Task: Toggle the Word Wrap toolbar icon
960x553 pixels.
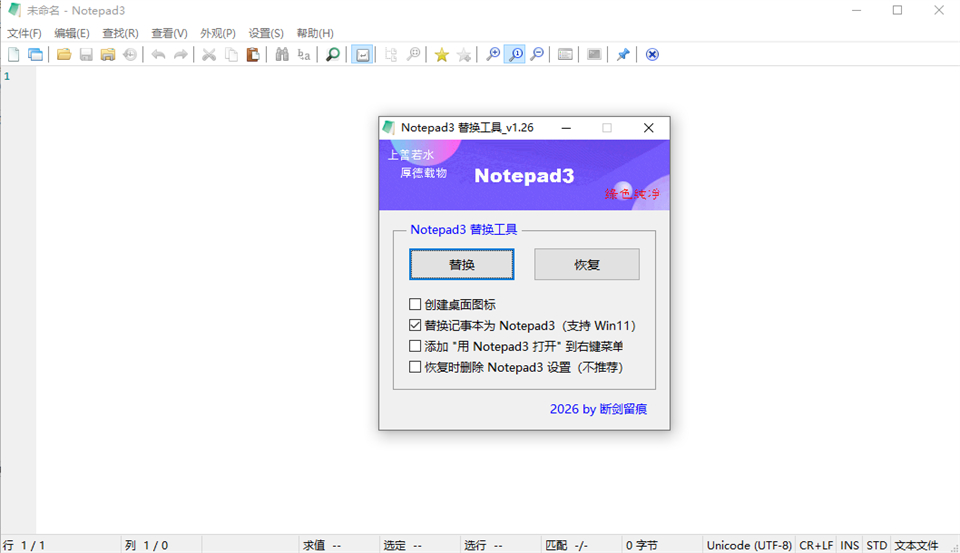Action: [x=362, y=55]
